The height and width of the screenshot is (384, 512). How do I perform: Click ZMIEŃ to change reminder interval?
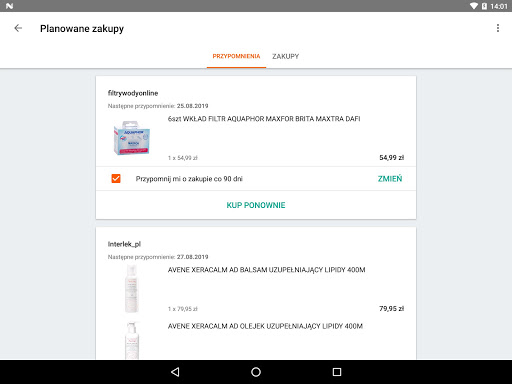click(390, 179)
